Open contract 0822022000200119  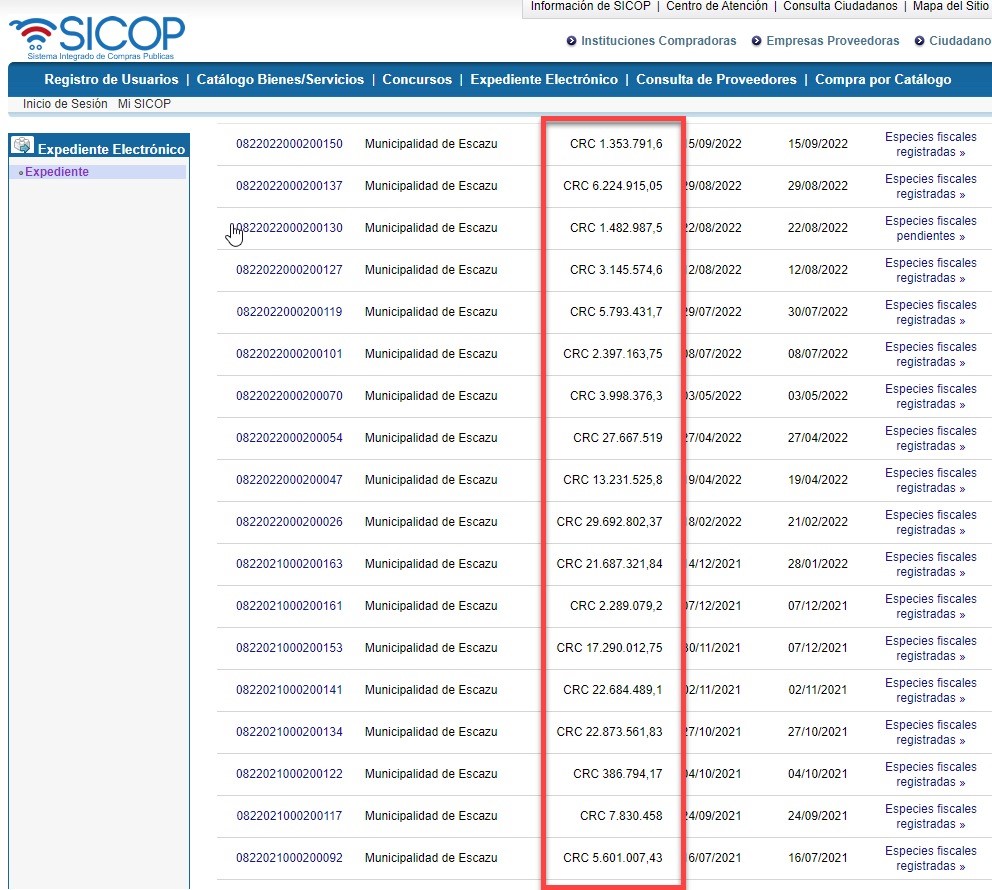click(x=289, y=312)
